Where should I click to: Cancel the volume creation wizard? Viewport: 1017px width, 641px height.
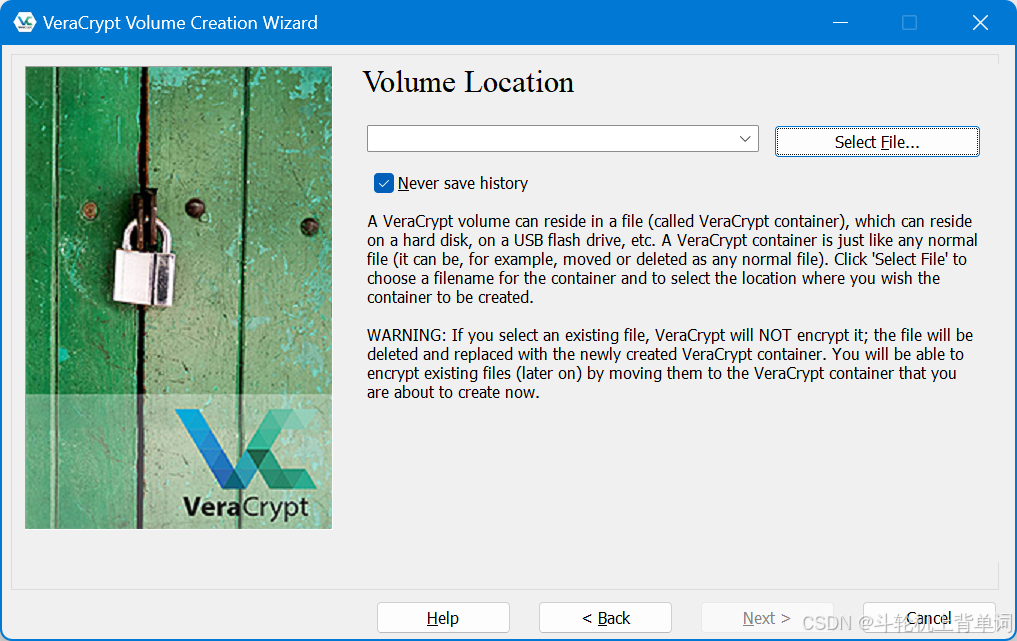pyautogui.click(x=929, y=617)
